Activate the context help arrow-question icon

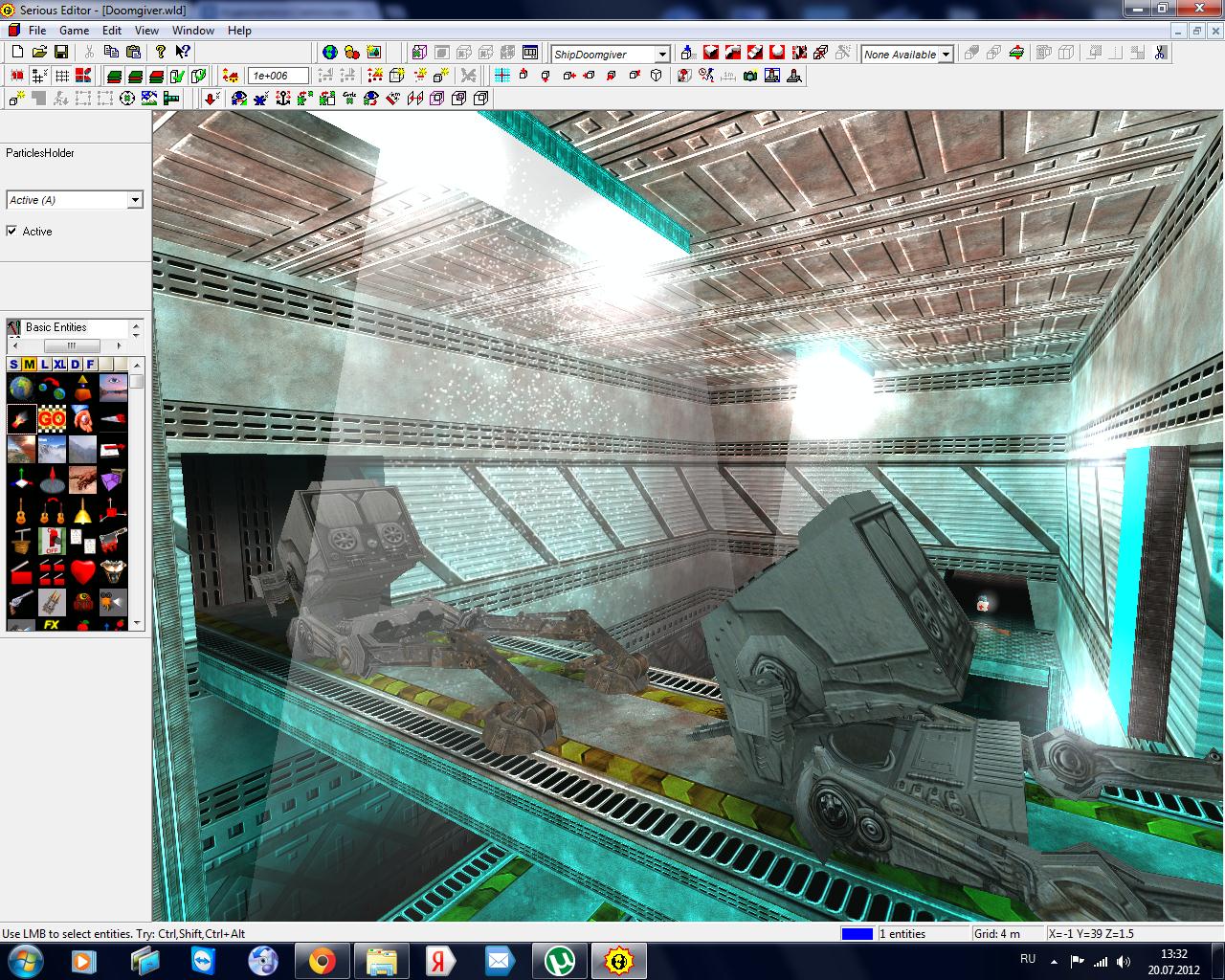coord(182,52)
